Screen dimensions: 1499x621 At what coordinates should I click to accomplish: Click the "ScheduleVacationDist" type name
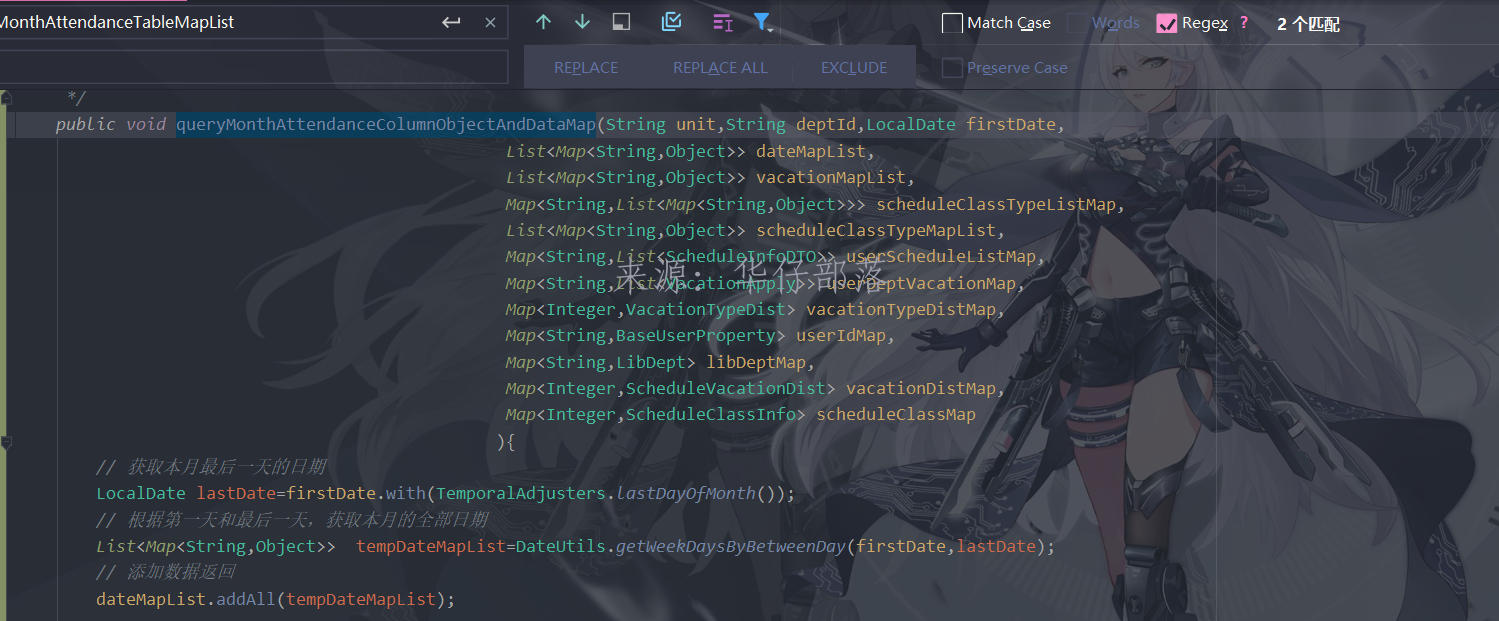tap(726, 388)
